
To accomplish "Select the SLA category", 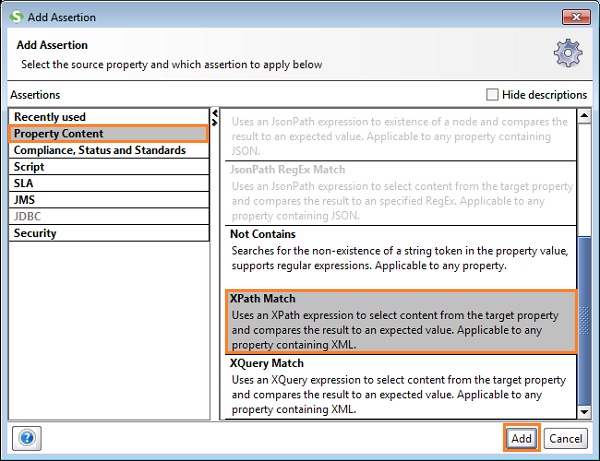I will click(x=24, y=184).
